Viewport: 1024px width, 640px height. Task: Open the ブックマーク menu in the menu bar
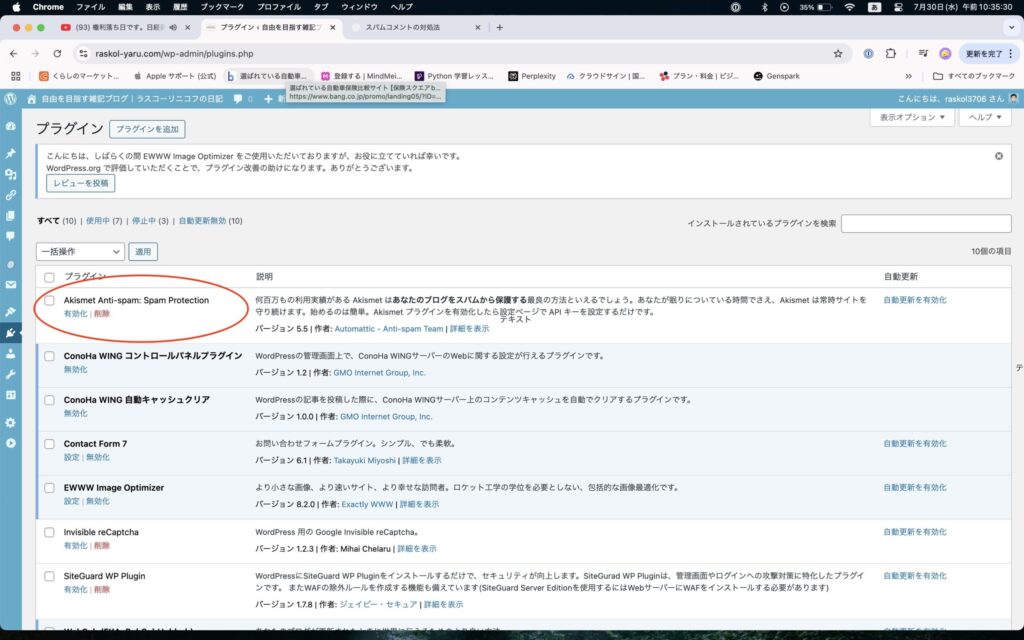coord(222,7)
